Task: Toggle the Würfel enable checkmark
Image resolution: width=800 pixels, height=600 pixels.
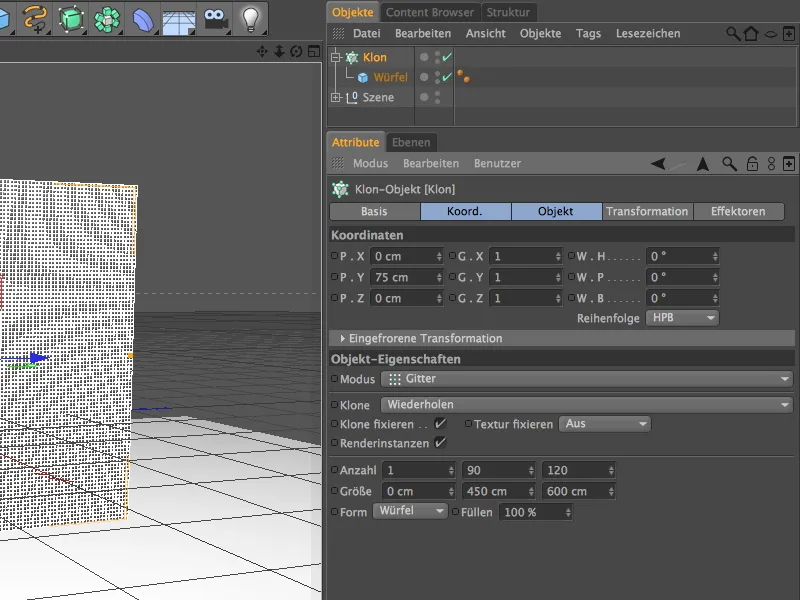Action: pyautogui.click(x=445, y=76)
